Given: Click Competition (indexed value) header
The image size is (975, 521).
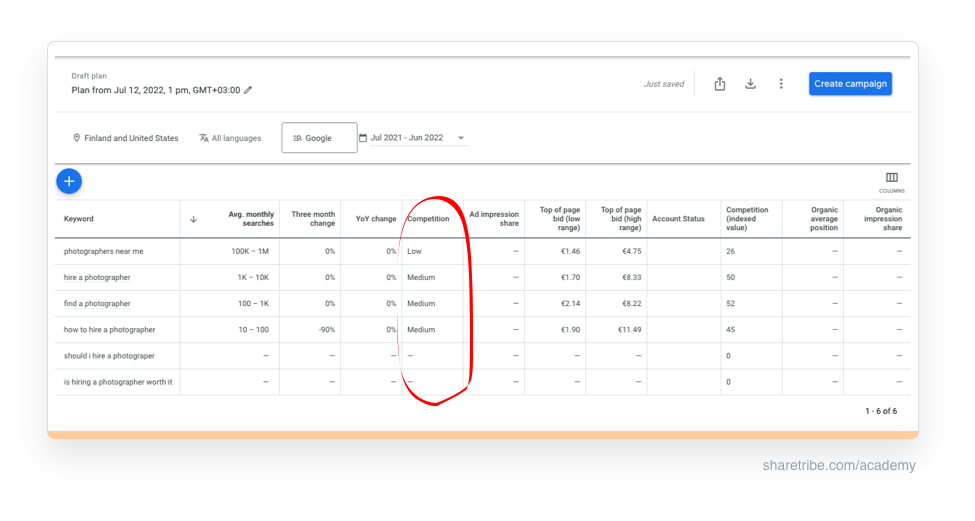Looking at the screenshot, I should [747, 219].
